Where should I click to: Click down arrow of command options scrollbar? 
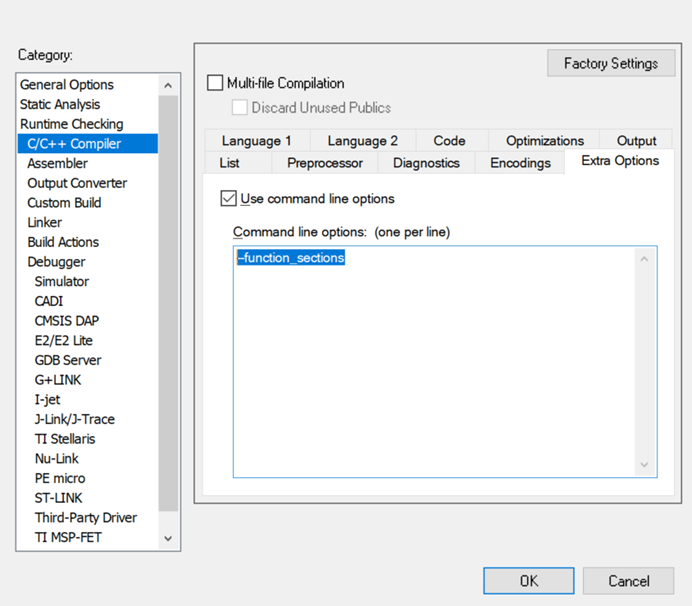tap(644, 465)
